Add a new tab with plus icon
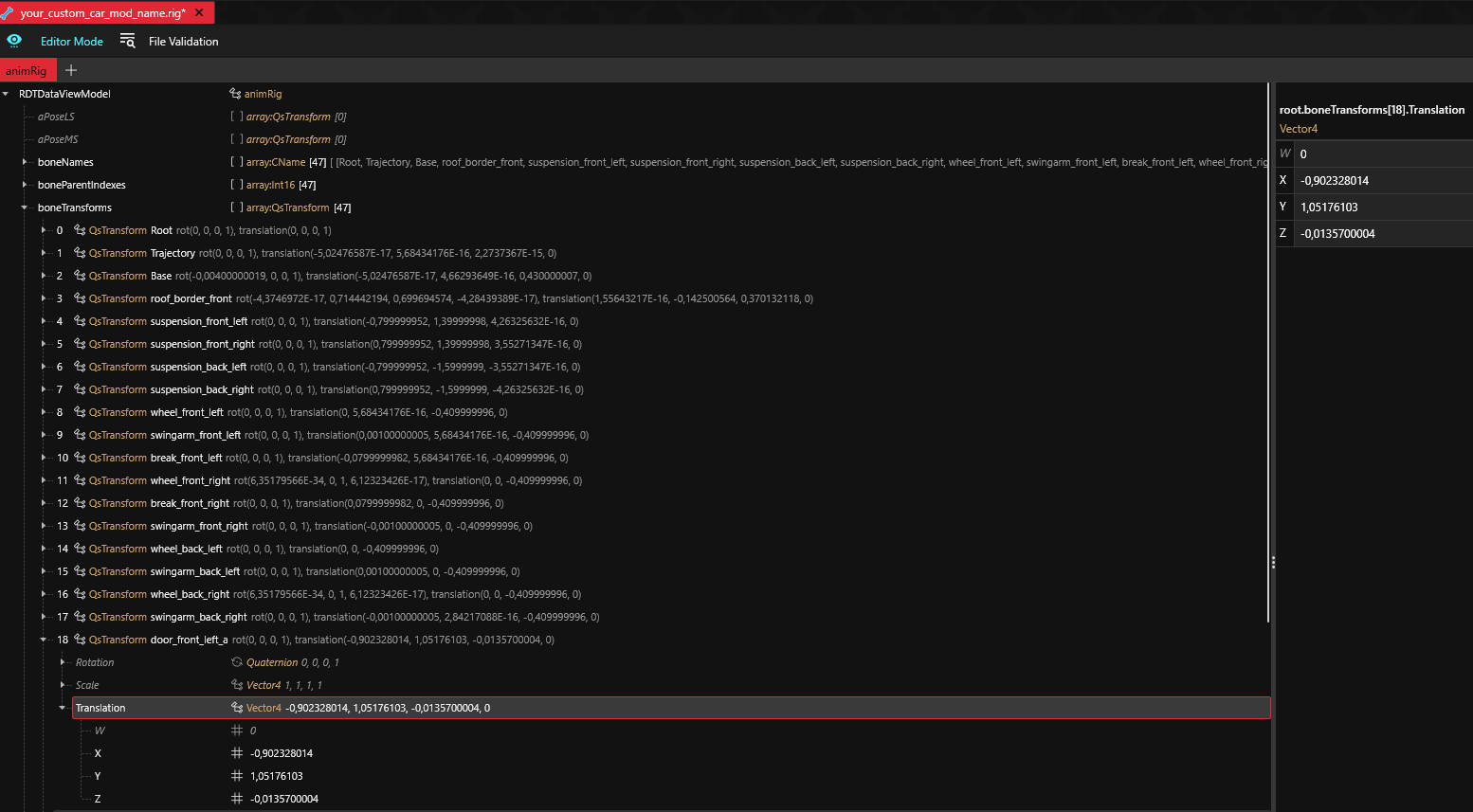This screenshot has width=1473, height=812. pyautogui.click(x=71, y=70)
